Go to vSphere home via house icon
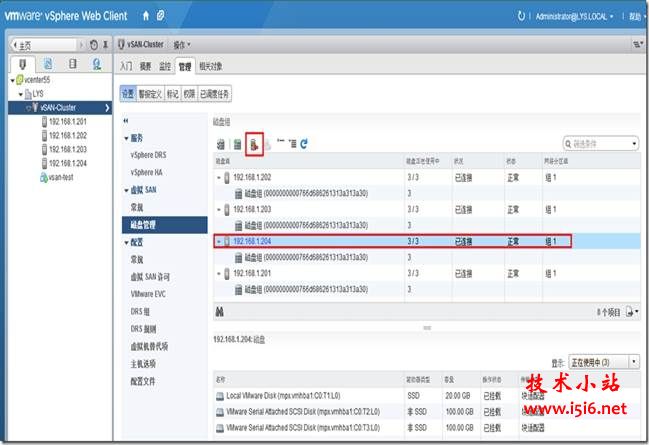 146,16
